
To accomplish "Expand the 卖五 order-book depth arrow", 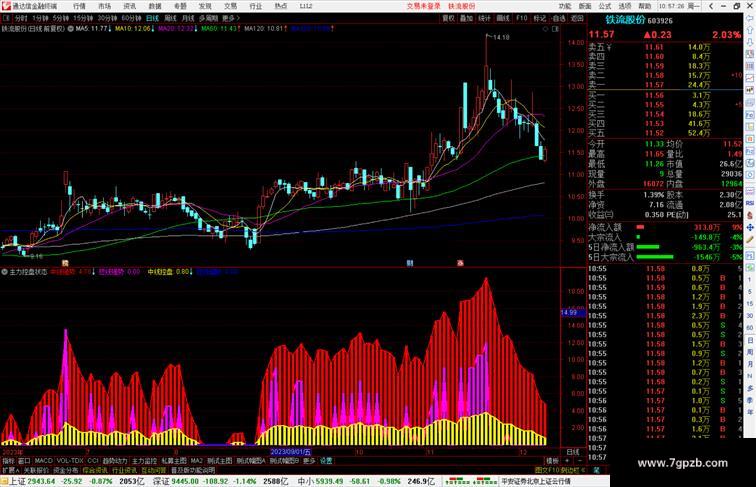I will coord(609,47).
